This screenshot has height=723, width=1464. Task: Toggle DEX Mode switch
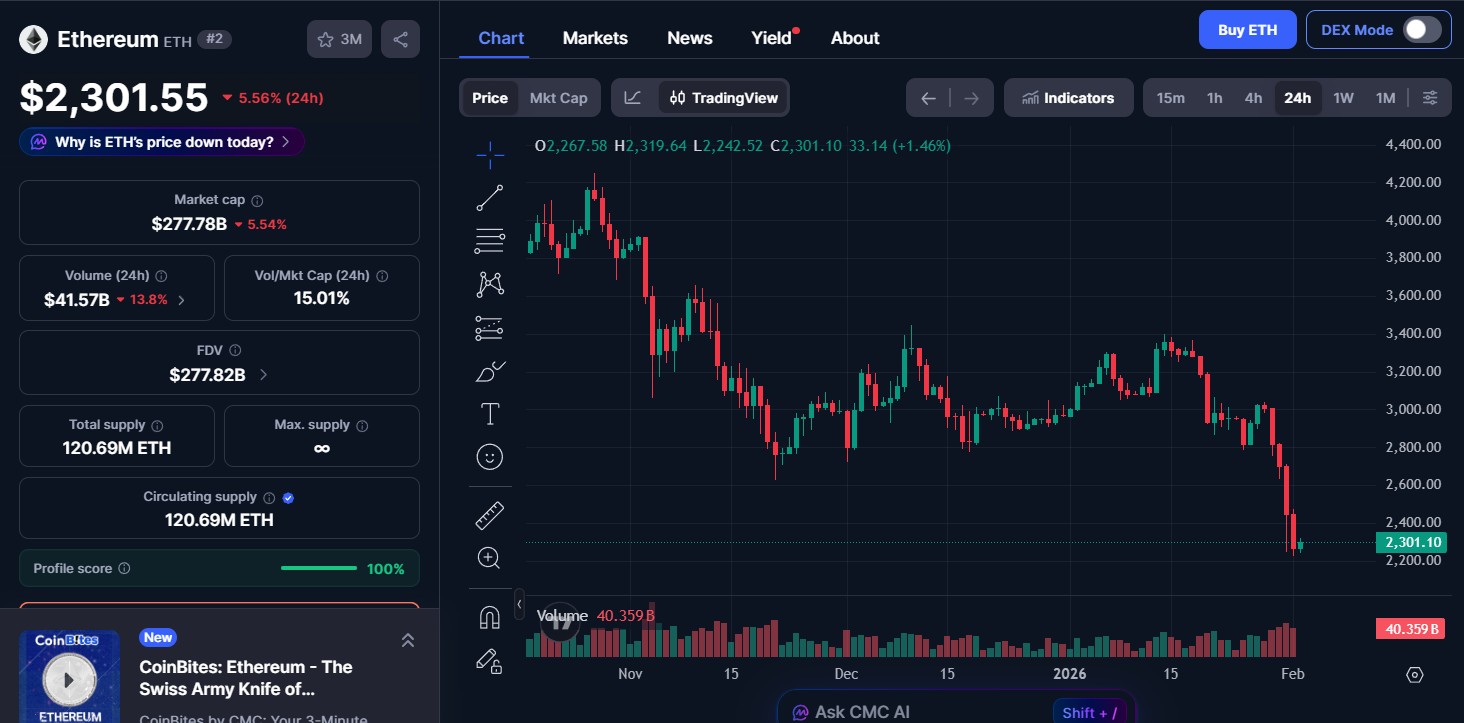pyautogui.click(x=1422, y=29)
